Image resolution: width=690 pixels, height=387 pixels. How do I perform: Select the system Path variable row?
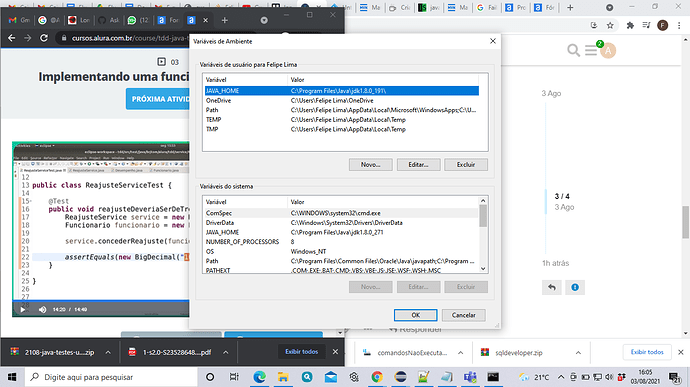click(341, 261)
